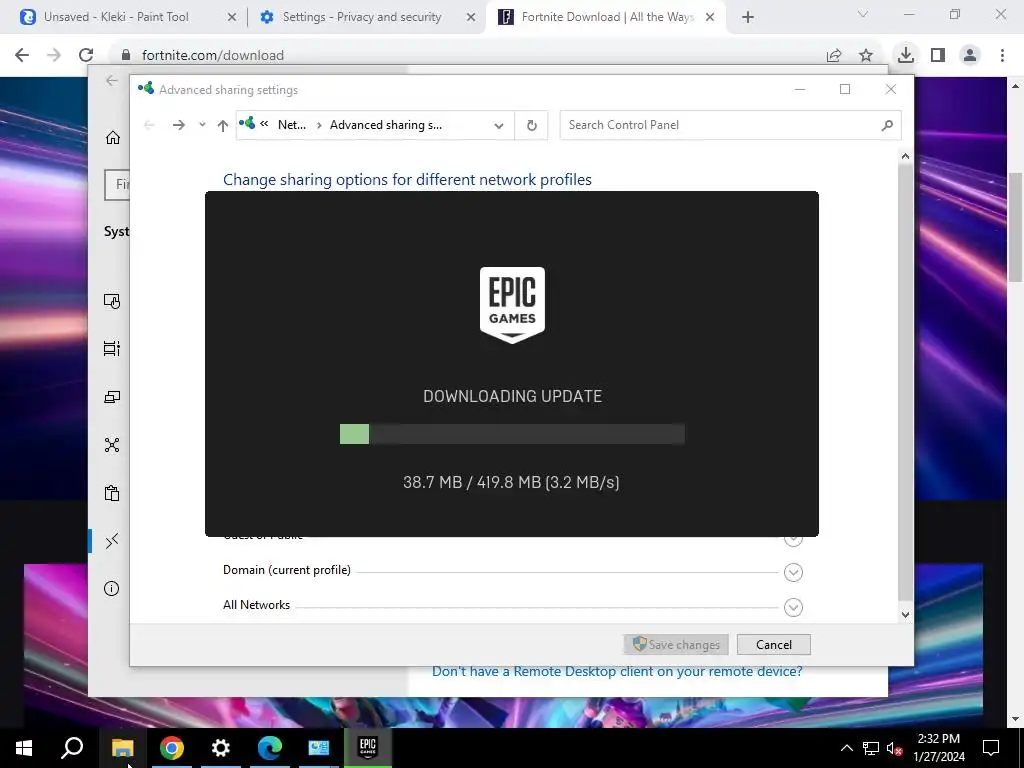Viewport: 1024px width, 768px height.
Task: Open Multitasking icon in Settings sidebar
Action: point(112,349)
